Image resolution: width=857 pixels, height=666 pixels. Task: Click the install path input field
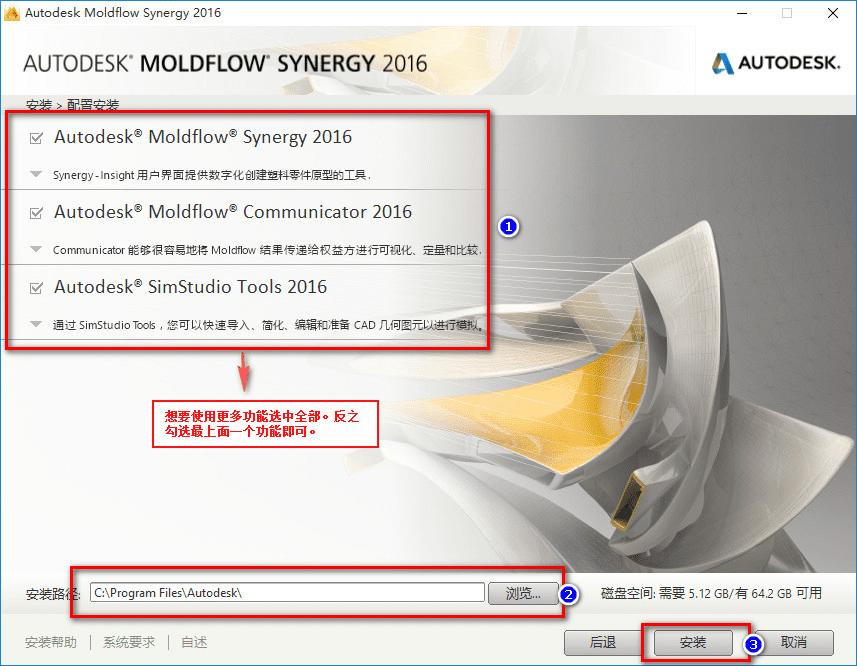tap(287, 593)
